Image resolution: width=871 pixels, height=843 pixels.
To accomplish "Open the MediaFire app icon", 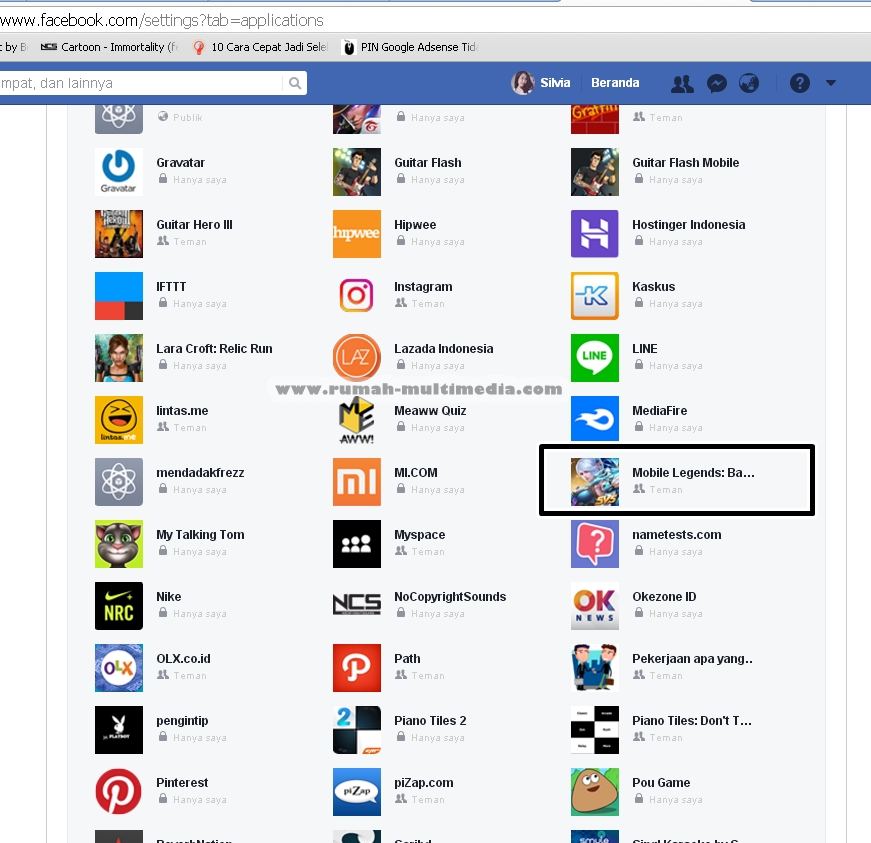I will (594, 420).
